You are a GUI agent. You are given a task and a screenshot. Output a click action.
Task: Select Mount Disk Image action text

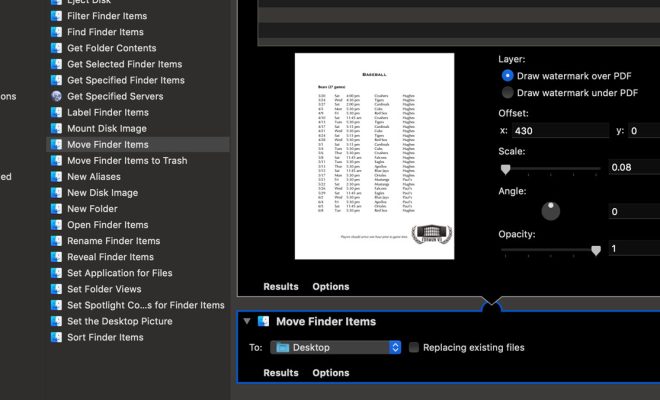pyautogui.click(x=107, y=128)
